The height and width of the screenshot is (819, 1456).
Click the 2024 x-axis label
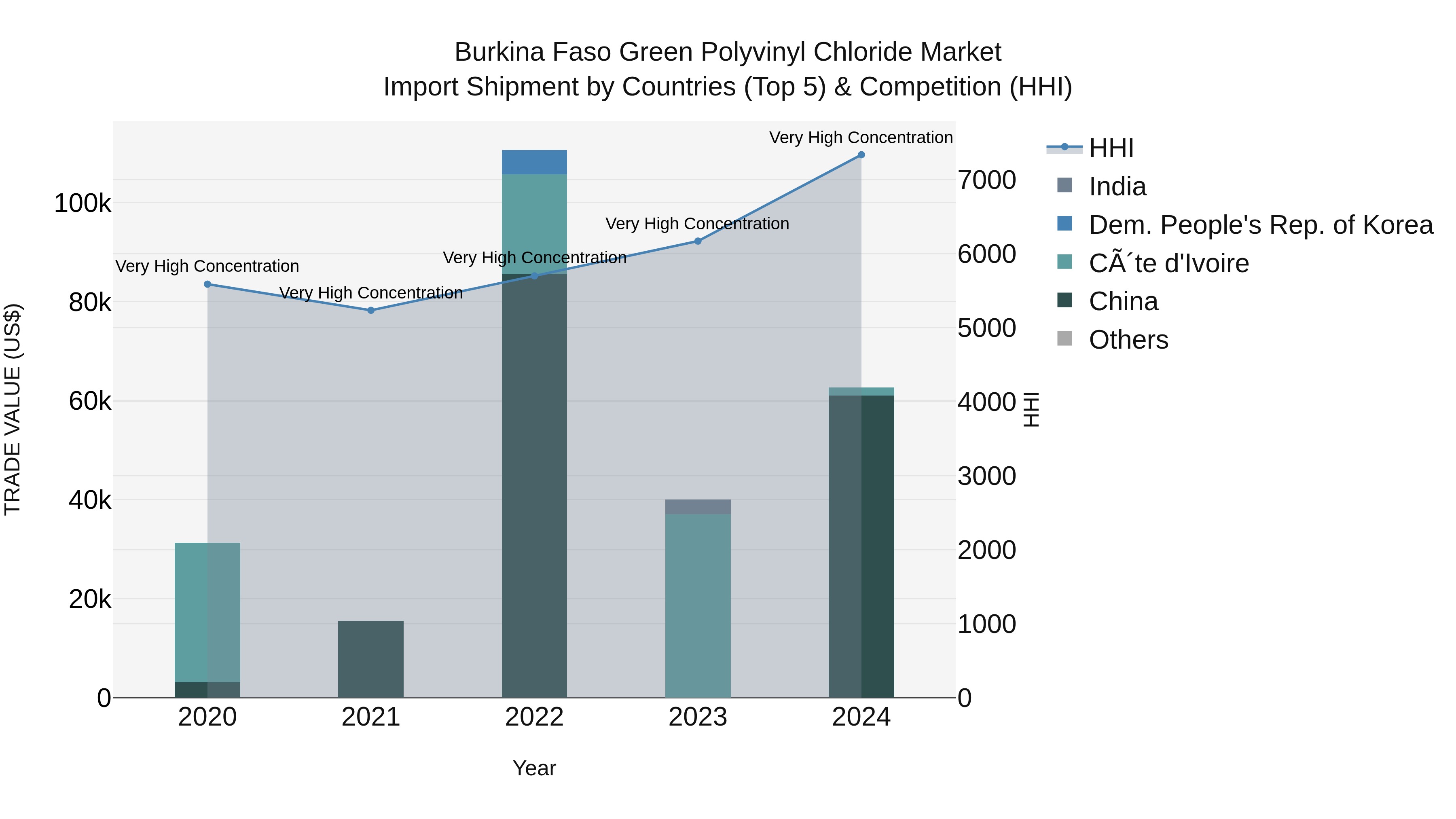[x=861, y=717]
